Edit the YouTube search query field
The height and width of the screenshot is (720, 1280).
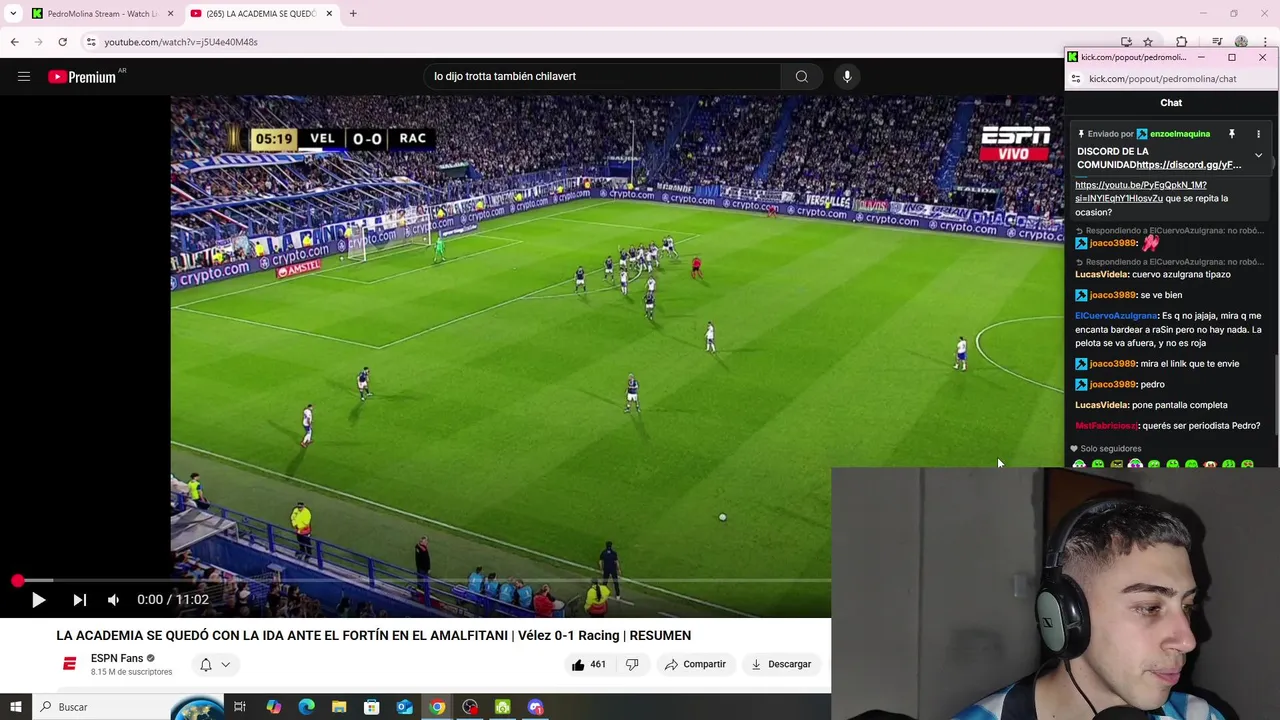(601, 76)
